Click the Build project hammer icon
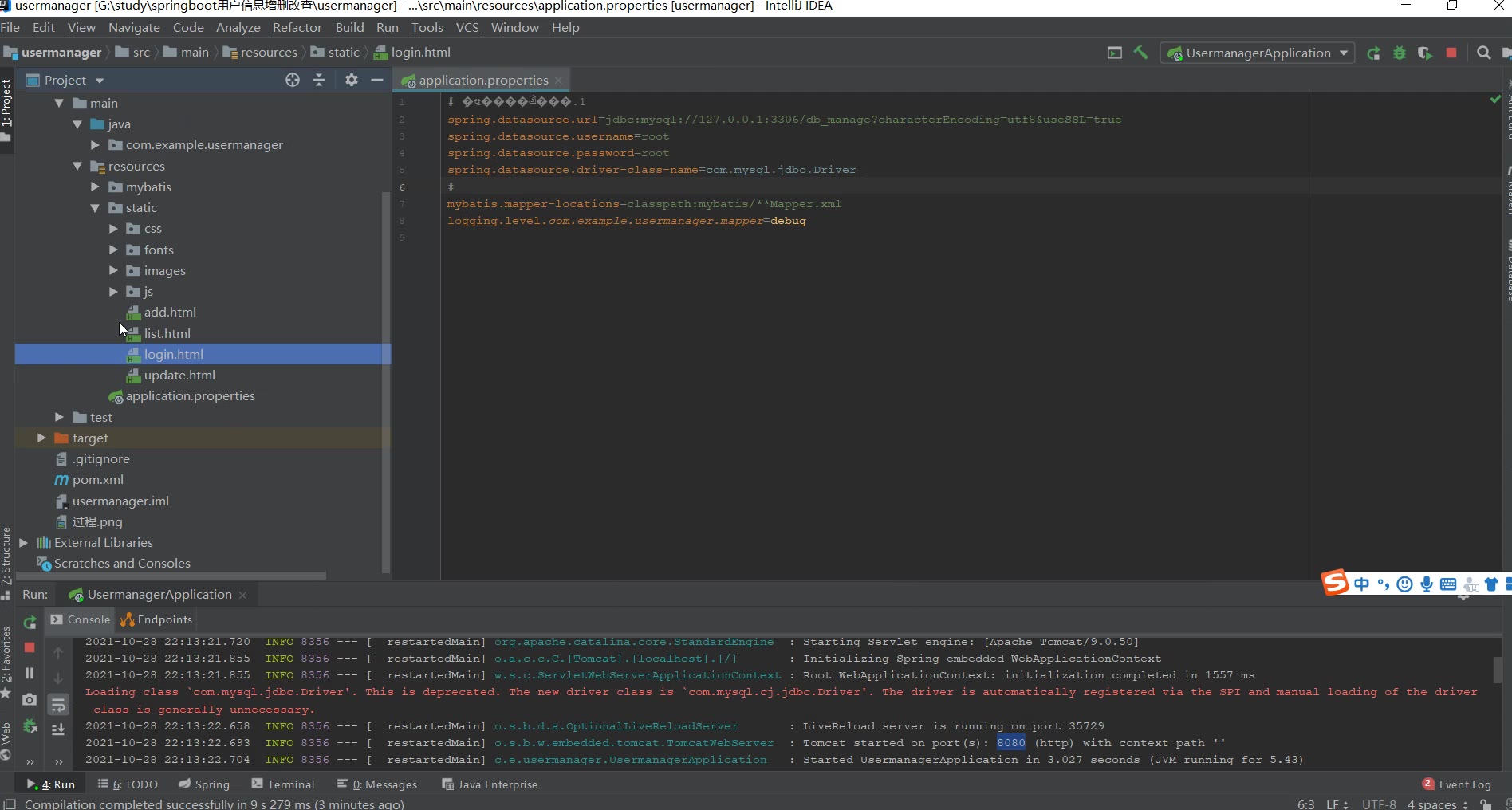 1140,53
